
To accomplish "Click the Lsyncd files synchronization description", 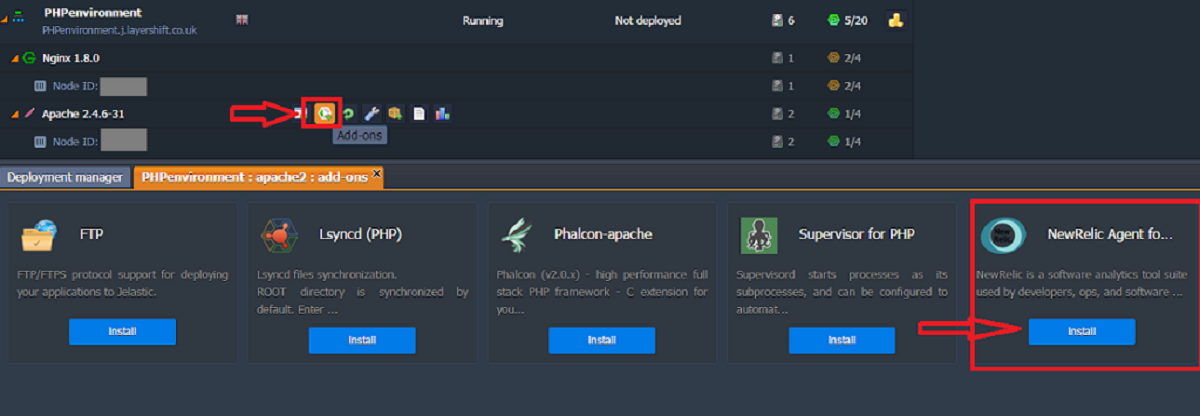I will pyautogui.click(x=364, y=292).
